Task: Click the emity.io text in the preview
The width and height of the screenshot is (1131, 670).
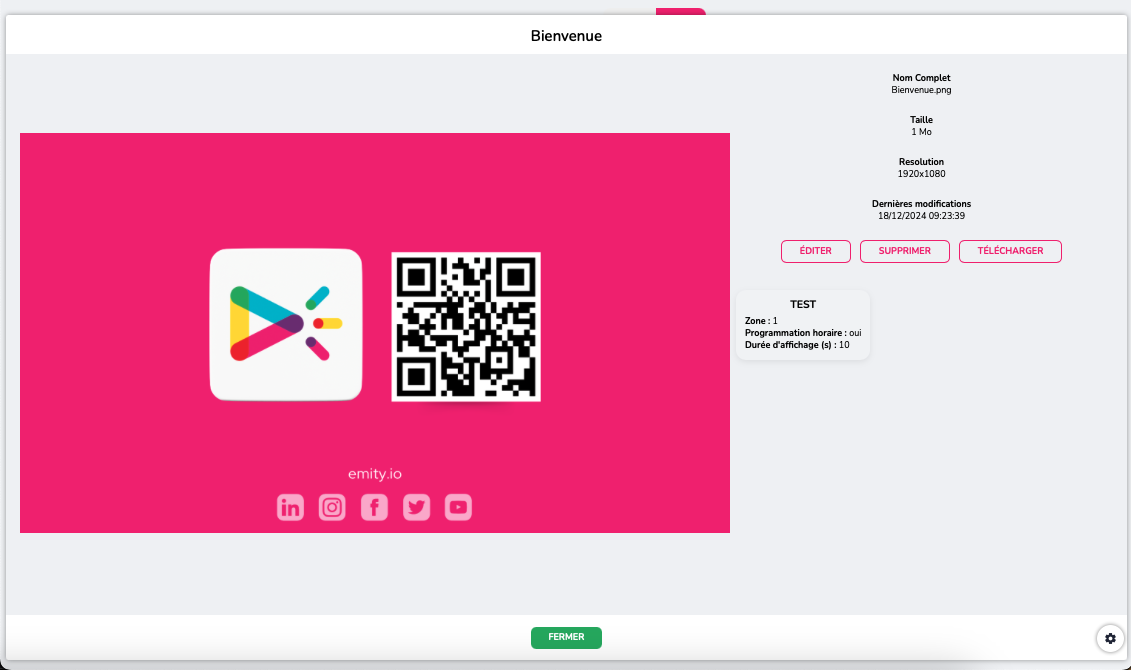Action: 375,474
